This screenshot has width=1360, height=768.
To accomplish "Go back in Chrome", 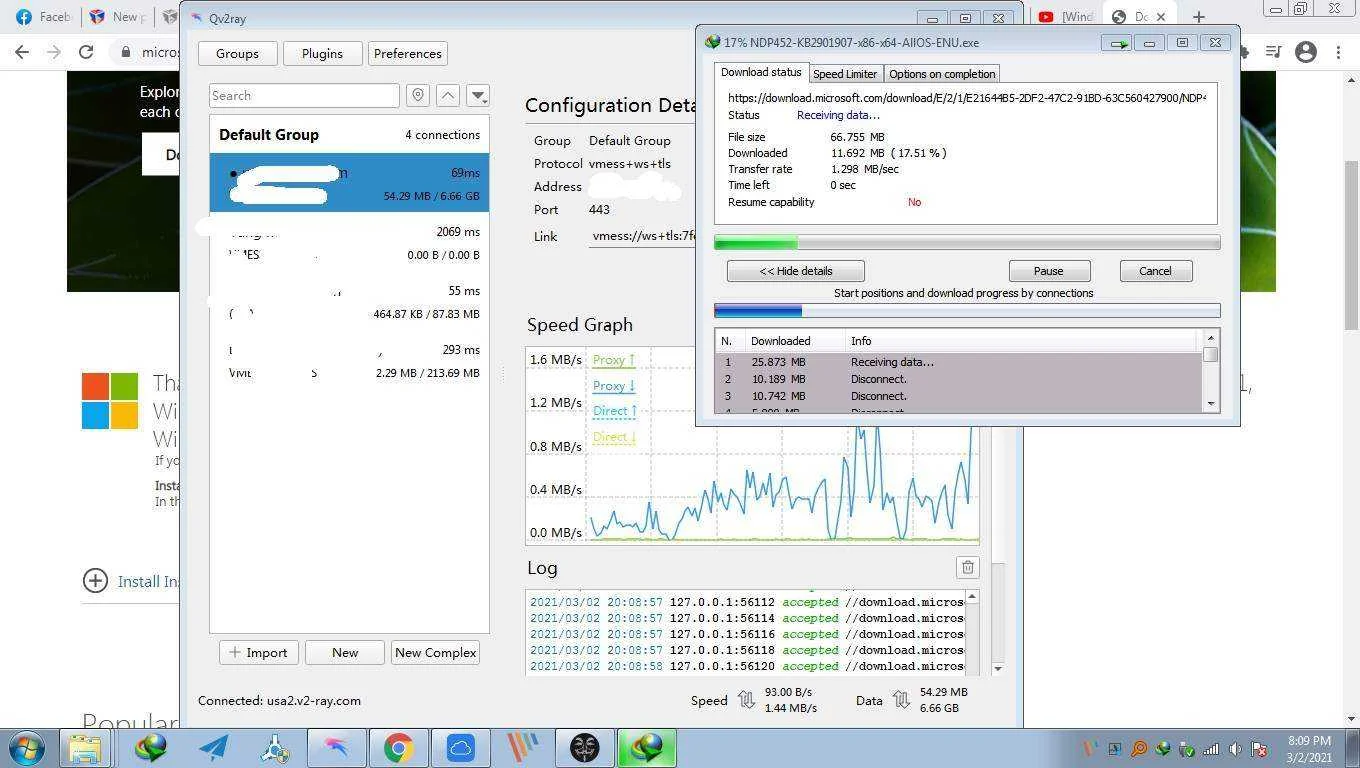I will 22,52.
